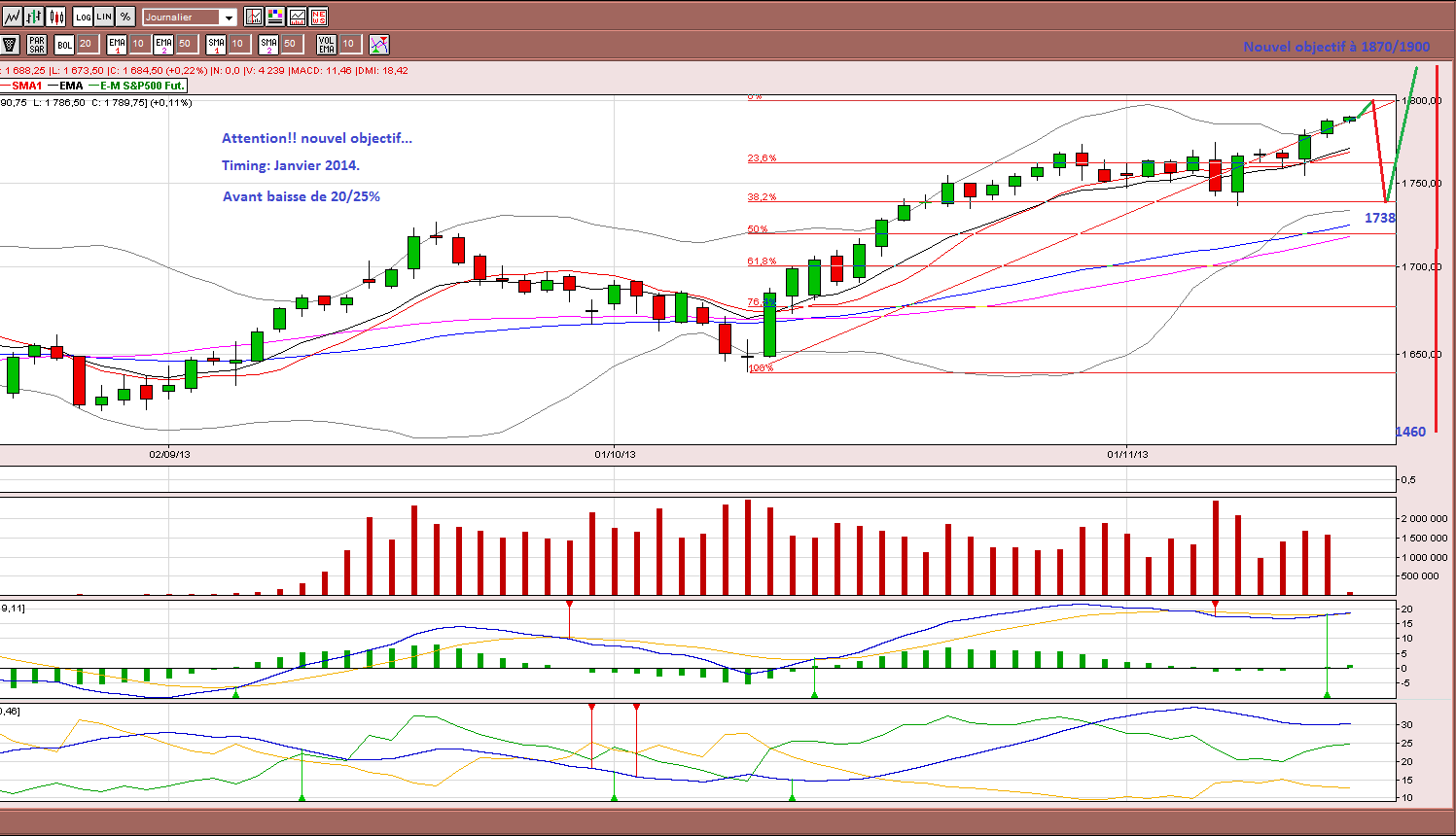
Task: Edit EMA 1 period field
Action: click(139, 44)
